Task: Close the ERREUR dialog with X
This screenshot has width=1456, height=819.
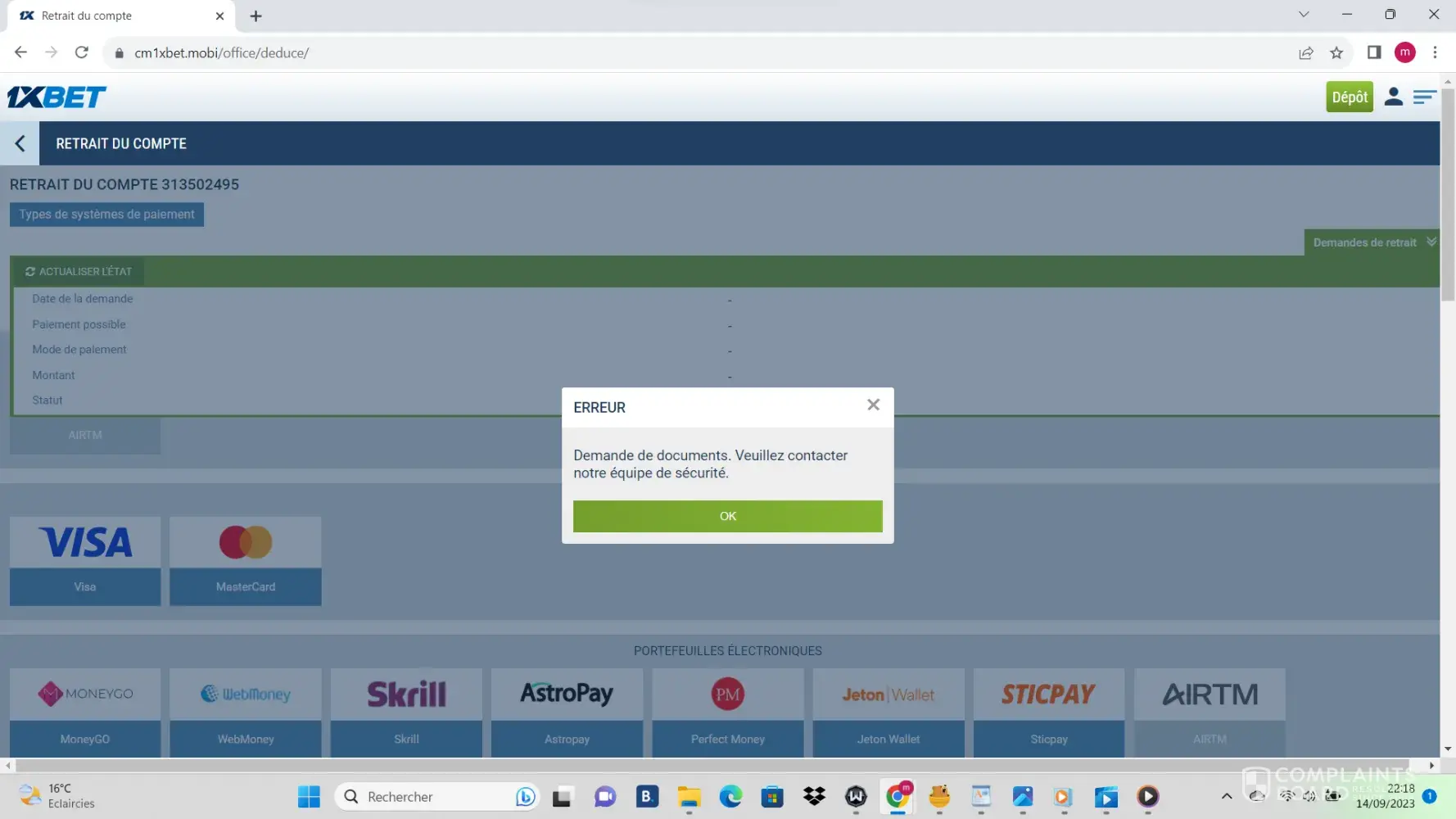Action: 873,405
